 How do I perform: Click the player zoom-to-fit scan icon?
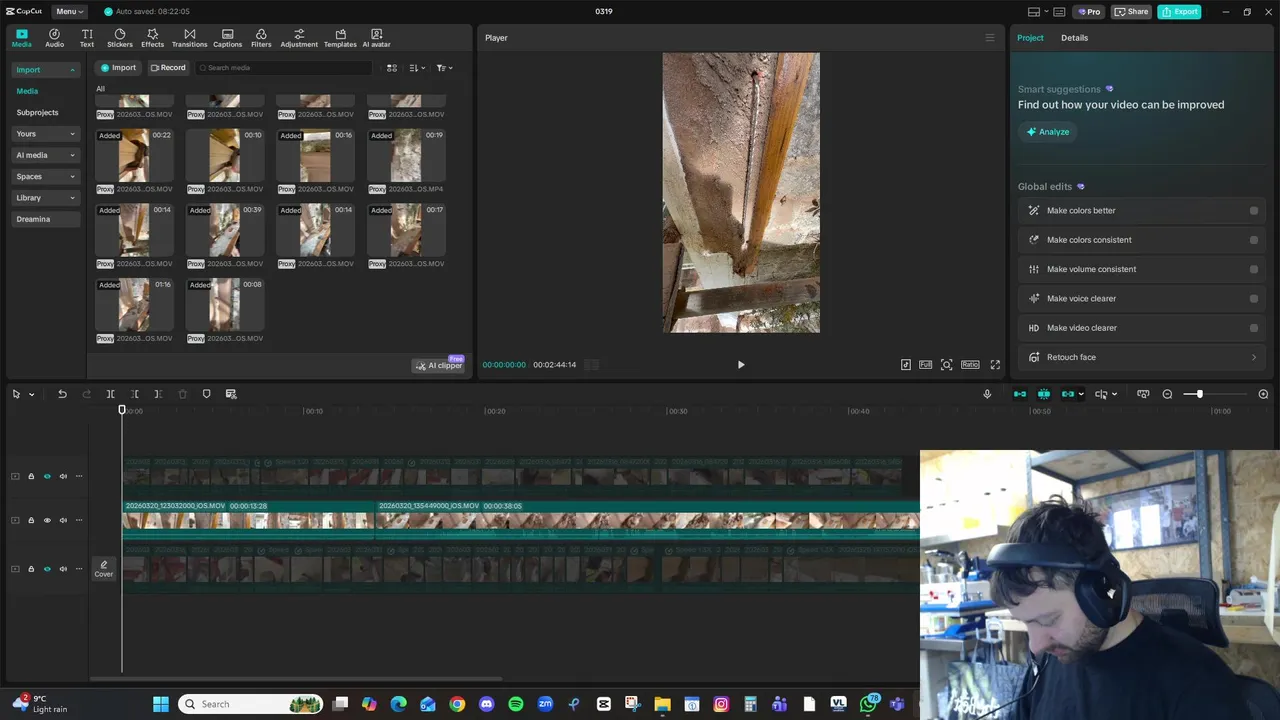point(947,365)
